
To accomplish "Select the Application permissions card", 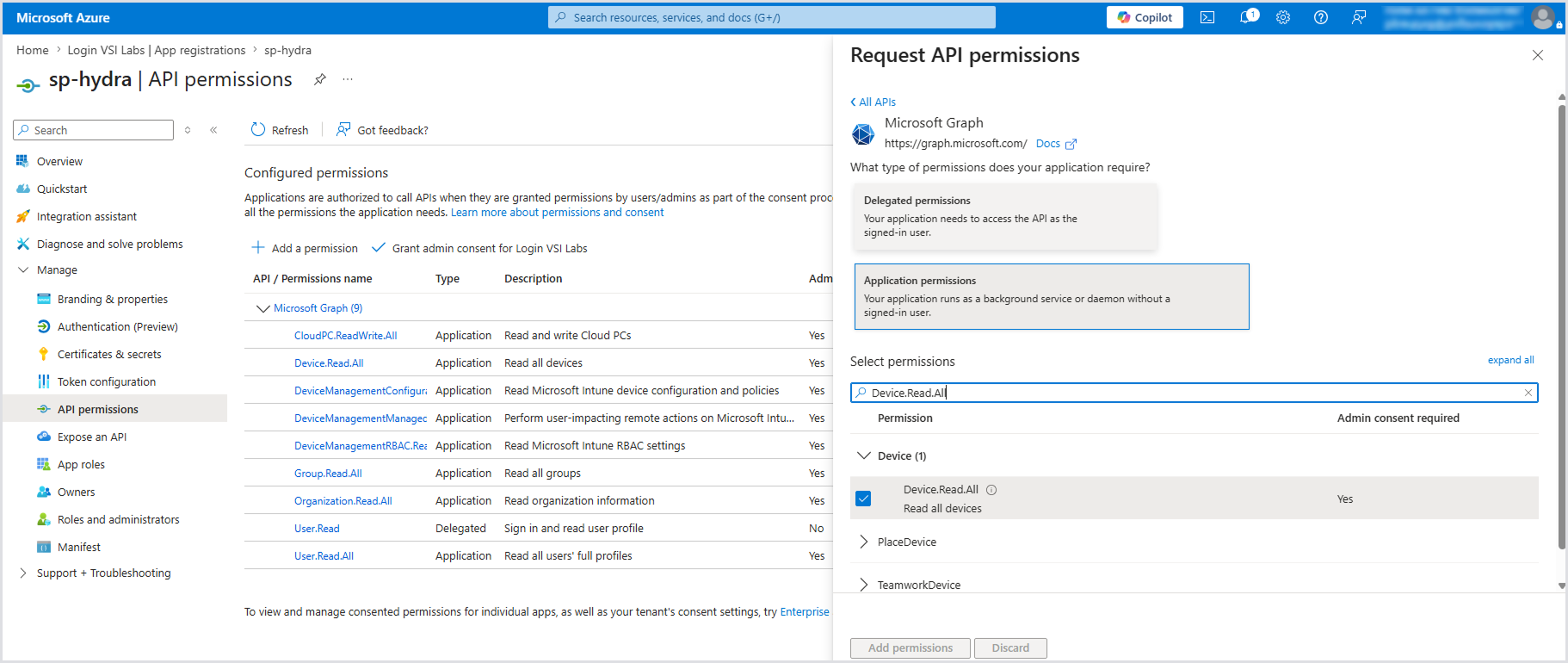I will [x=1052, y=296].
